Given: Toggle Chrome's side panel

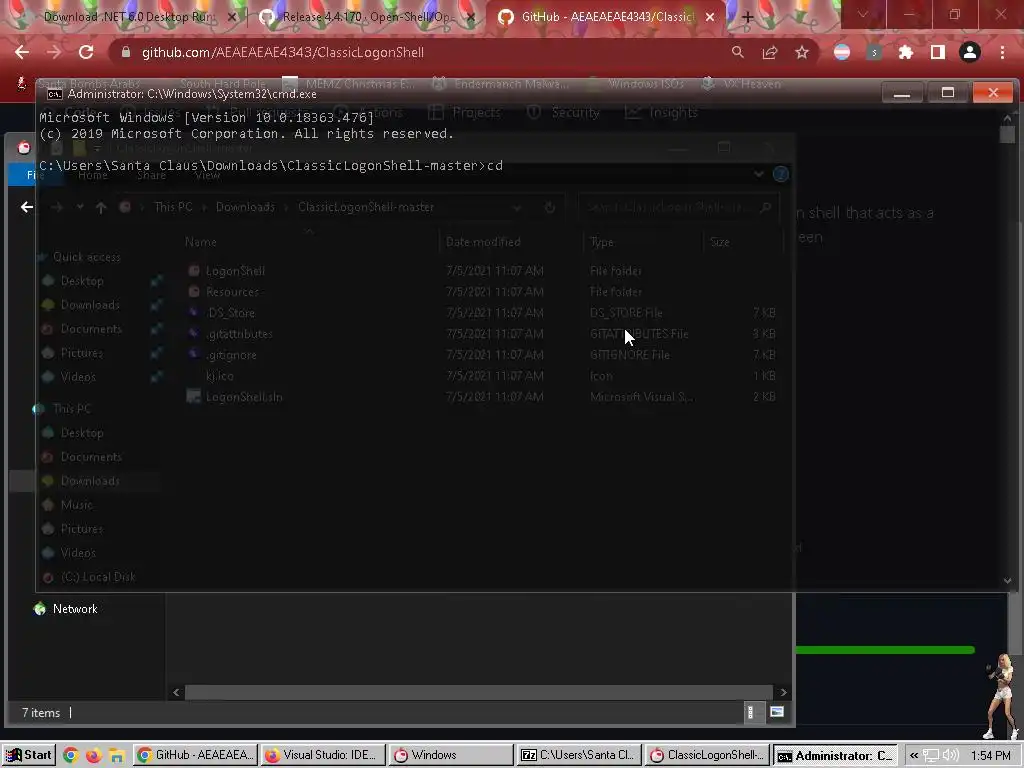Looking at the screenshot, I should [938, 52].
